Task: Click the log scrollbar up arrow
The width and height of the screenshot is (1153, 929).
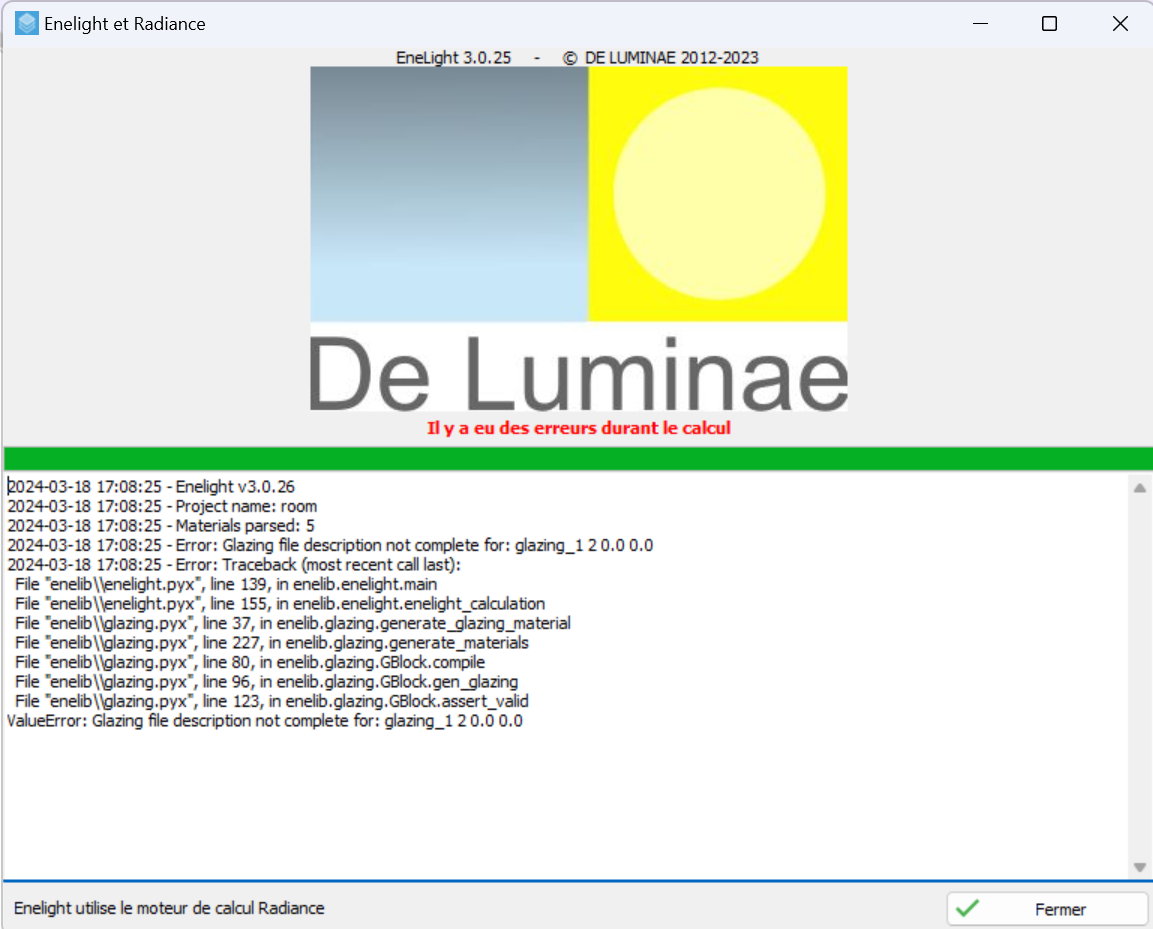Action: 1139,488
